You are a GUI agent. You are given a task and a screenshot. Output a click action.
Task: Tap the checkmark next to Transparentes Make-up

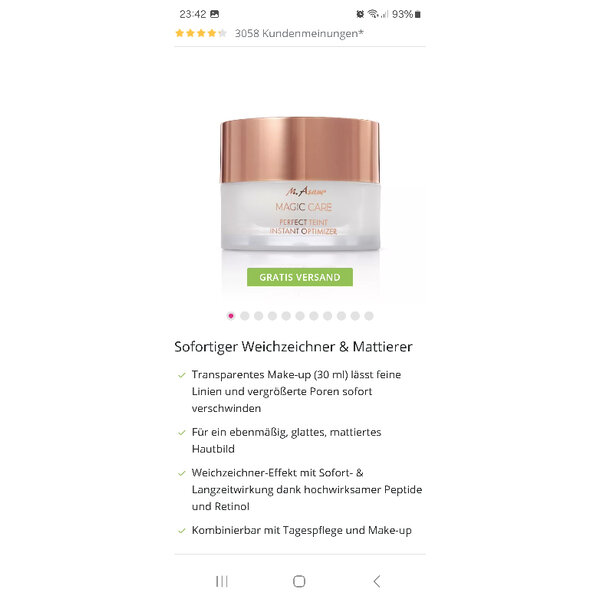(x=182, y=375)
